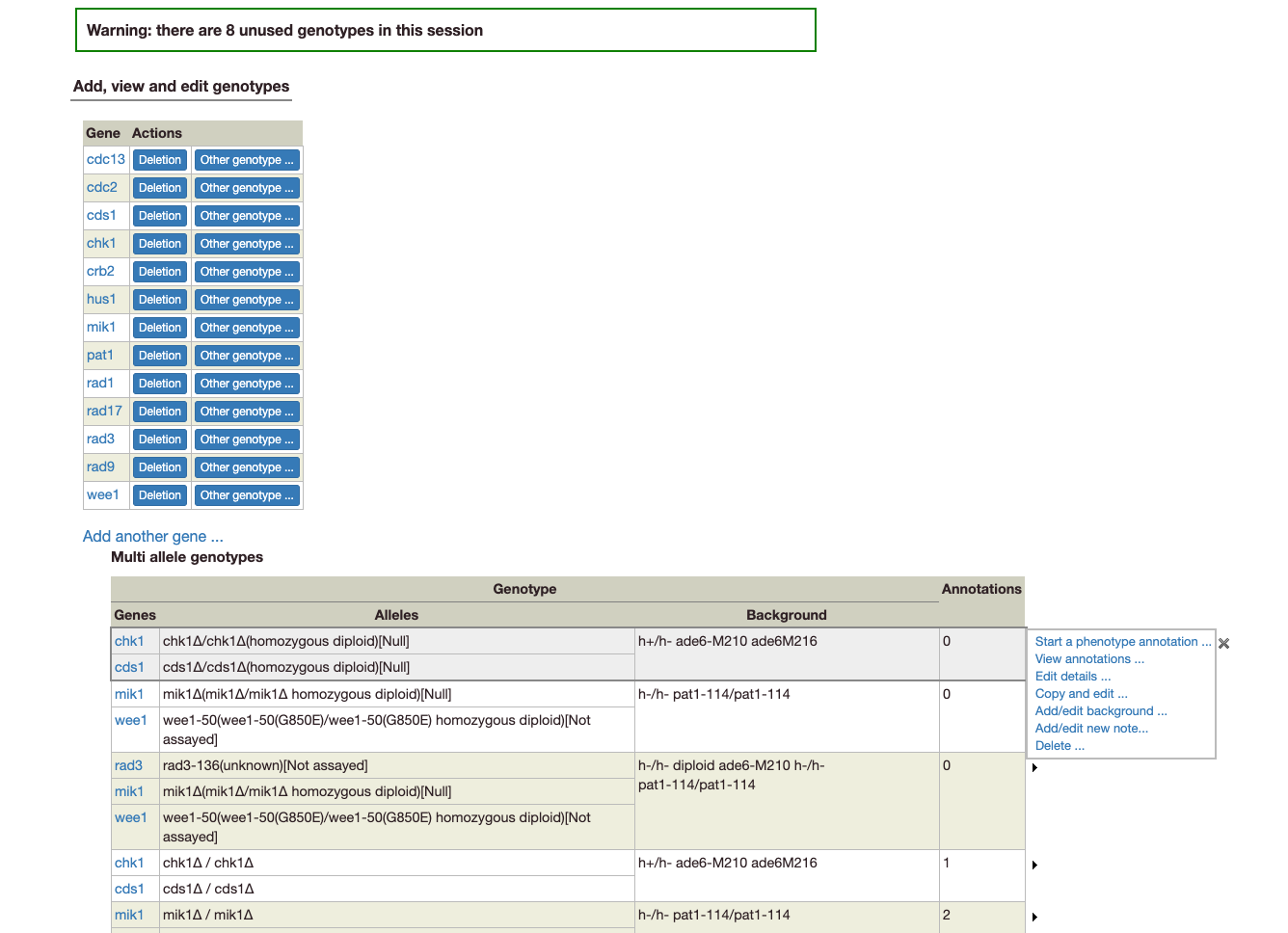
Task: Expand actions for the mik1Δ/mik1Δ genotype row
Action: [x=1034, y=916]
